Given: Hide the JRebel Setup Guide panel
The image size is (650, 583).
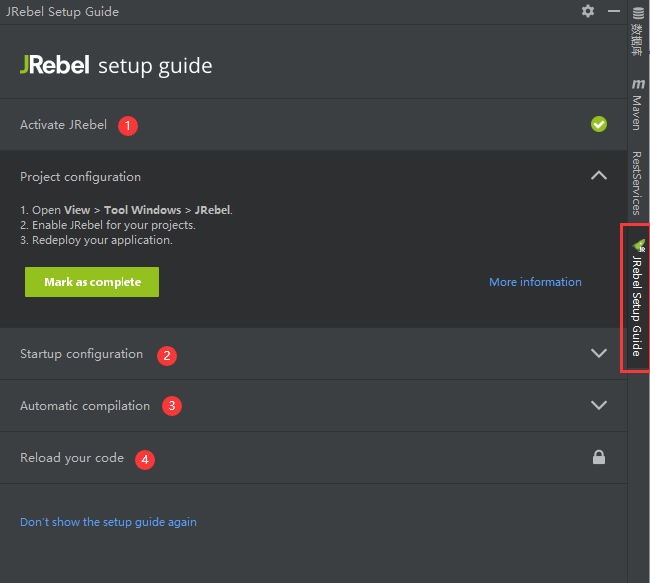Looking at the screenshot, I should pyautogui.click(x=614, y=11).
